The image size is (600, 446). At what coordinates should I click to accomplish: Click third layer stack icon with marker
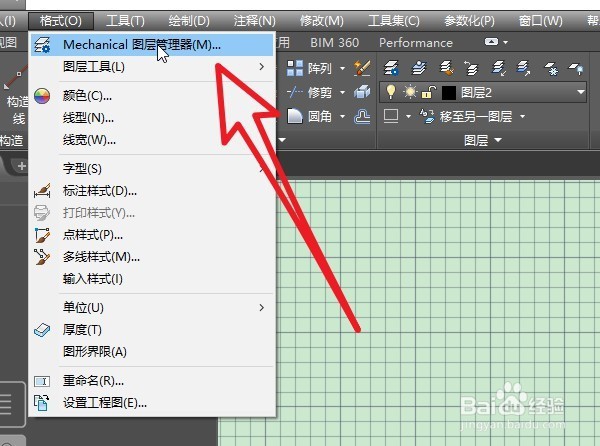click(446, 68)
